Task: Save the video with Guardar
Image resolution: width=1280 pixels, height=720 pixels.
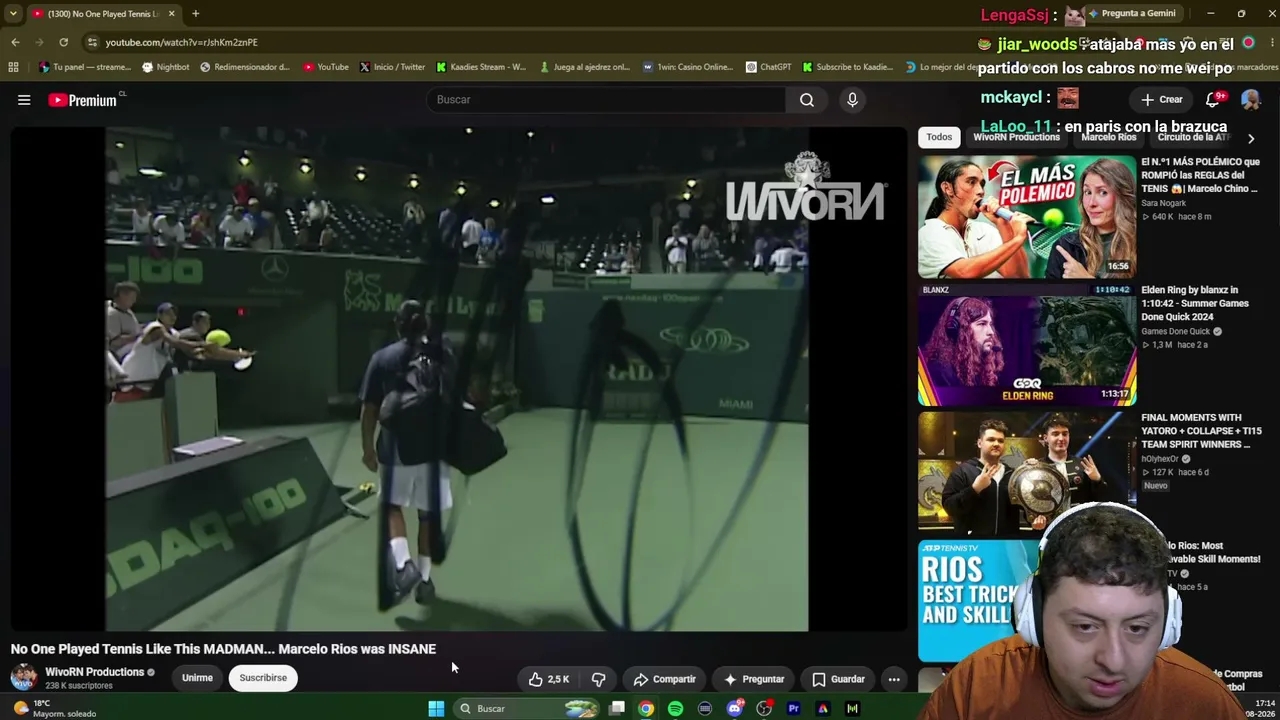Action: pos(838,679)
